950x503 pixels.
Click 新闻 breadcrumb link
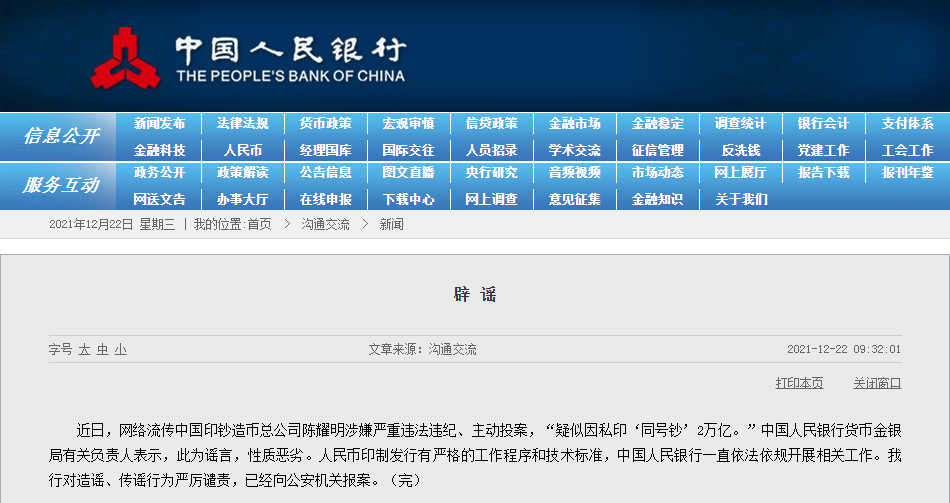click(391, 225)
